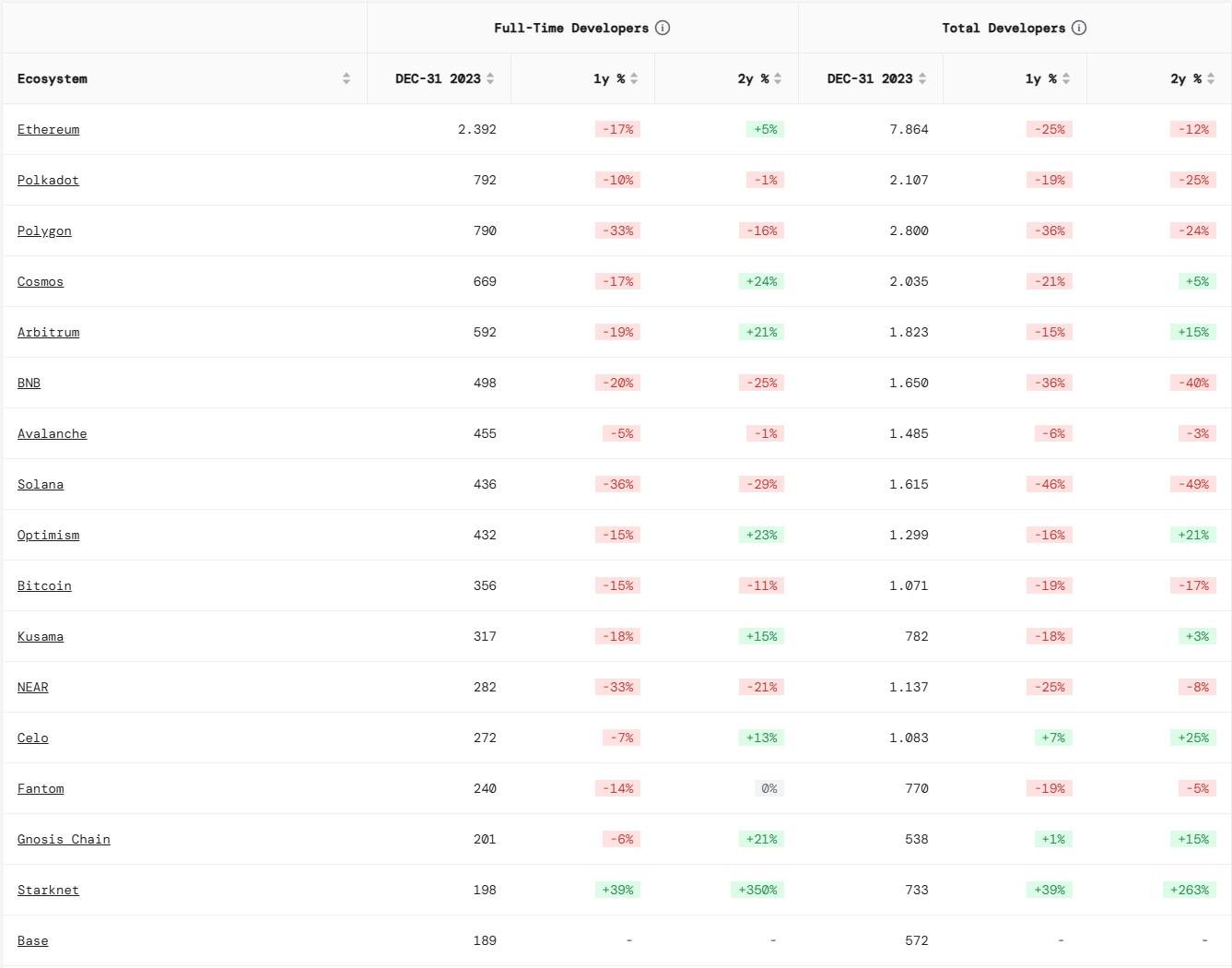Select Polkadot's full-time count 792

(485, 180)
